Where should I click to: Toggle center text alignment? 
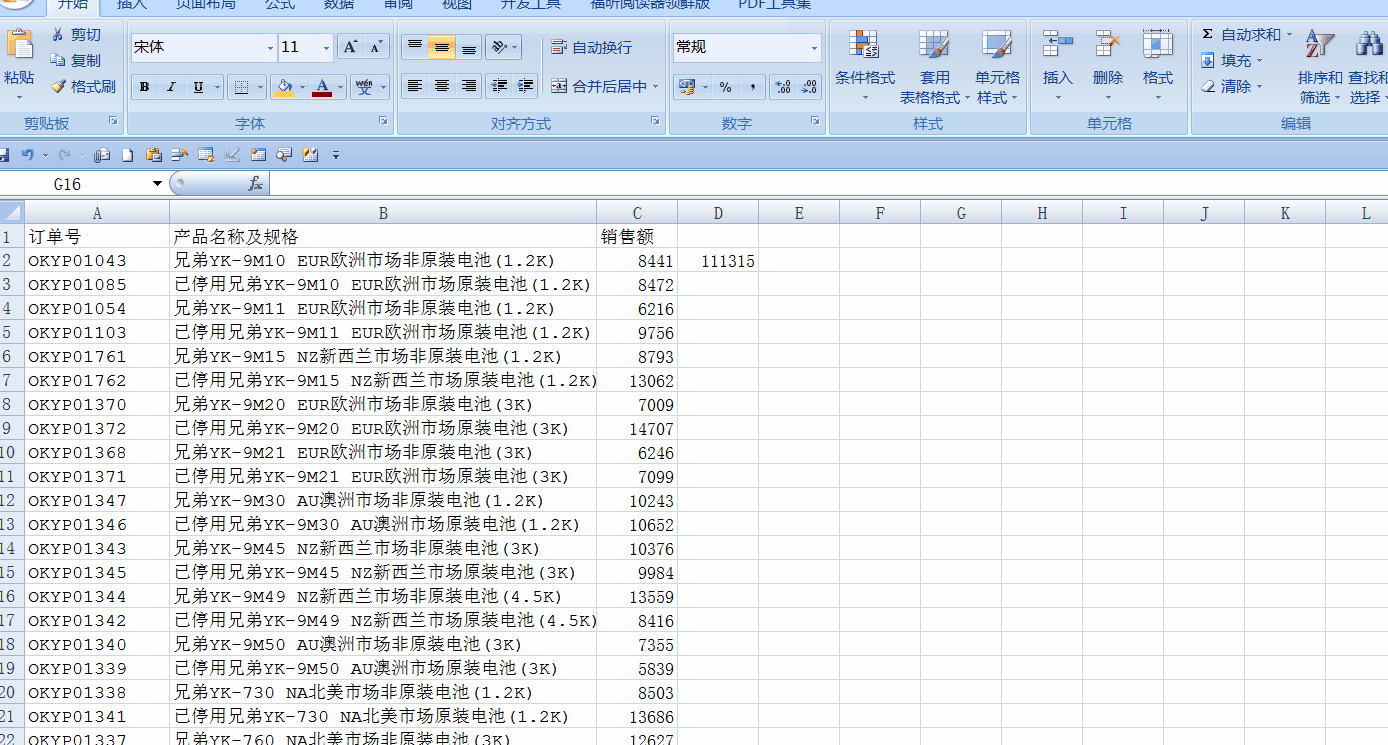pyautogui.click(x=441, y=86)
